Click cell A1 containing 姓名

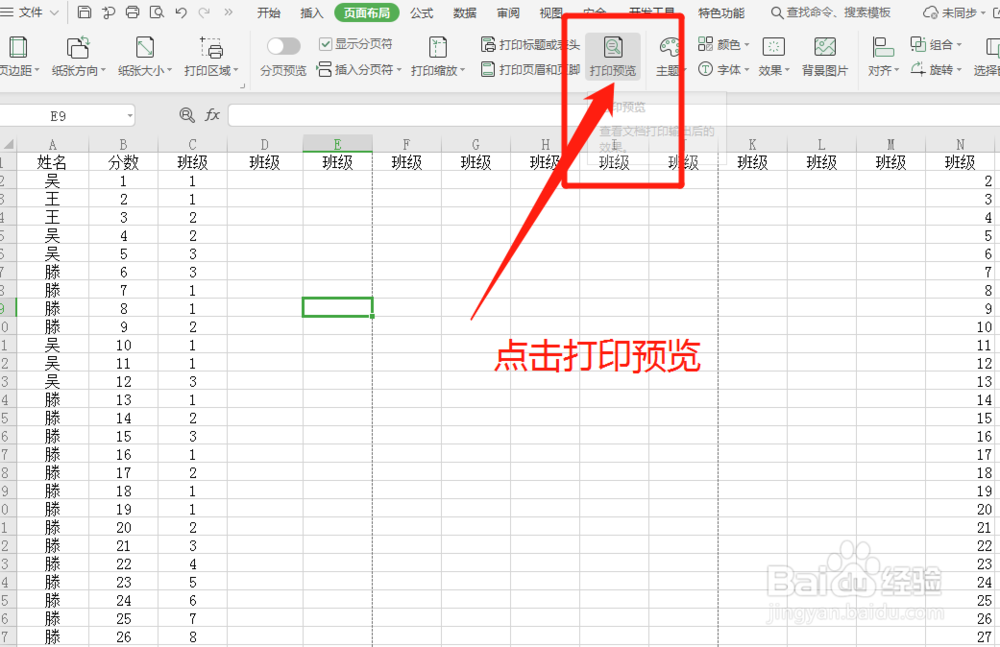tap(52, 162)
